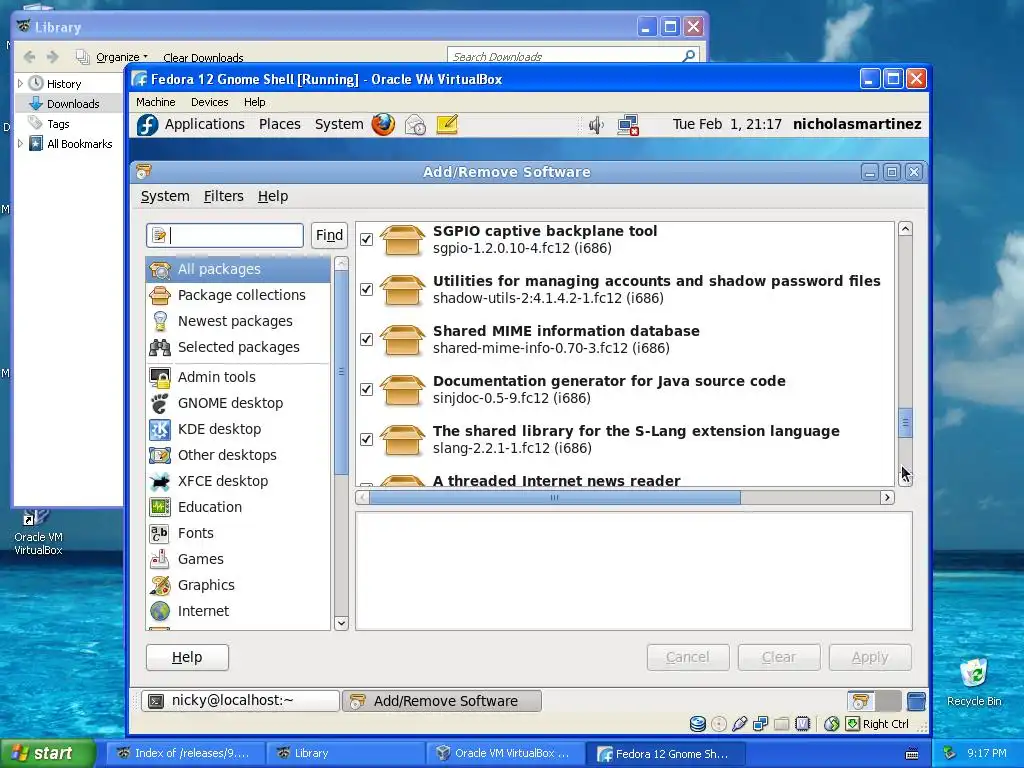The height and width of the screenshot is (768, 1024).
Task: Click the category list vertical scrollbar thumb
Action: [341, 372]
